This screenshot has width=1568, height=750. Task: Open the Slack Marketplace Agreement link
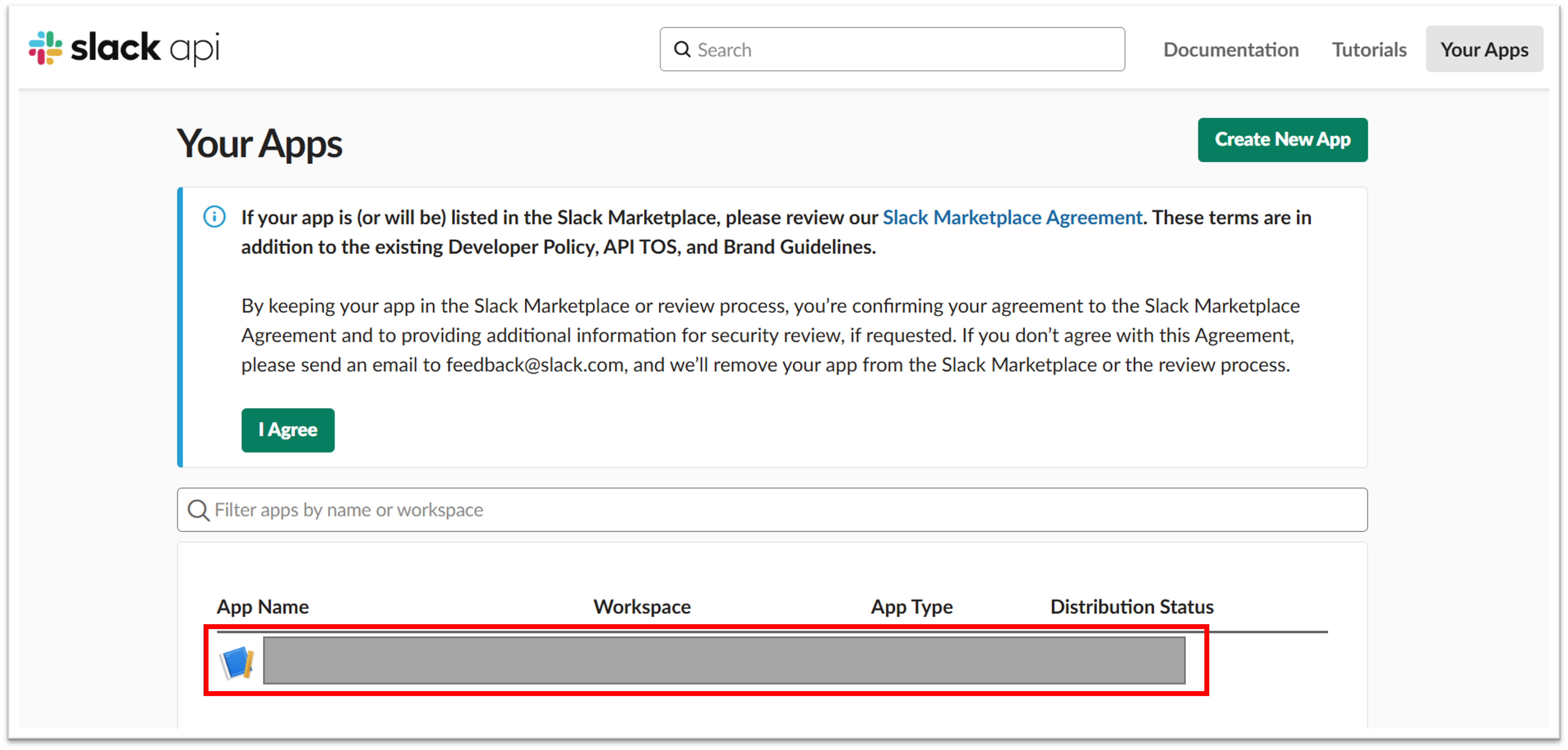(1012, 217)
